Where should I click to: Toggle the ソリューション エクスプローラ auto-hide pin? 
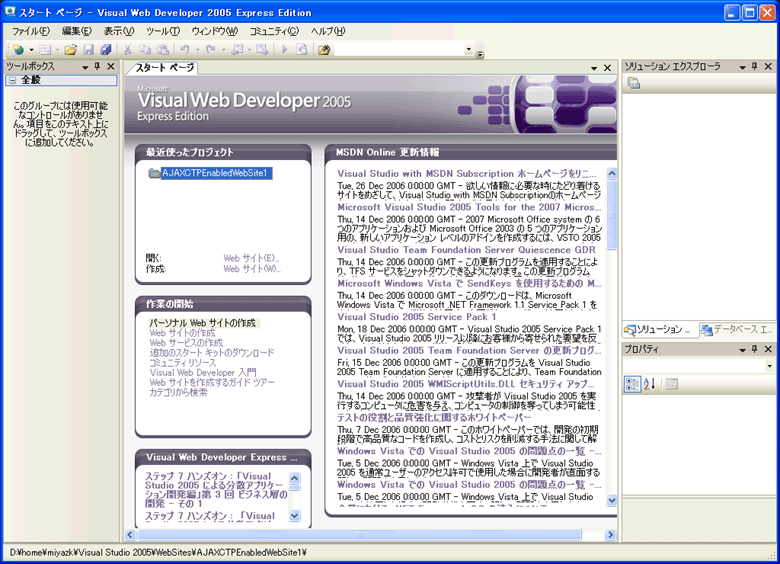tap(755, 66)
